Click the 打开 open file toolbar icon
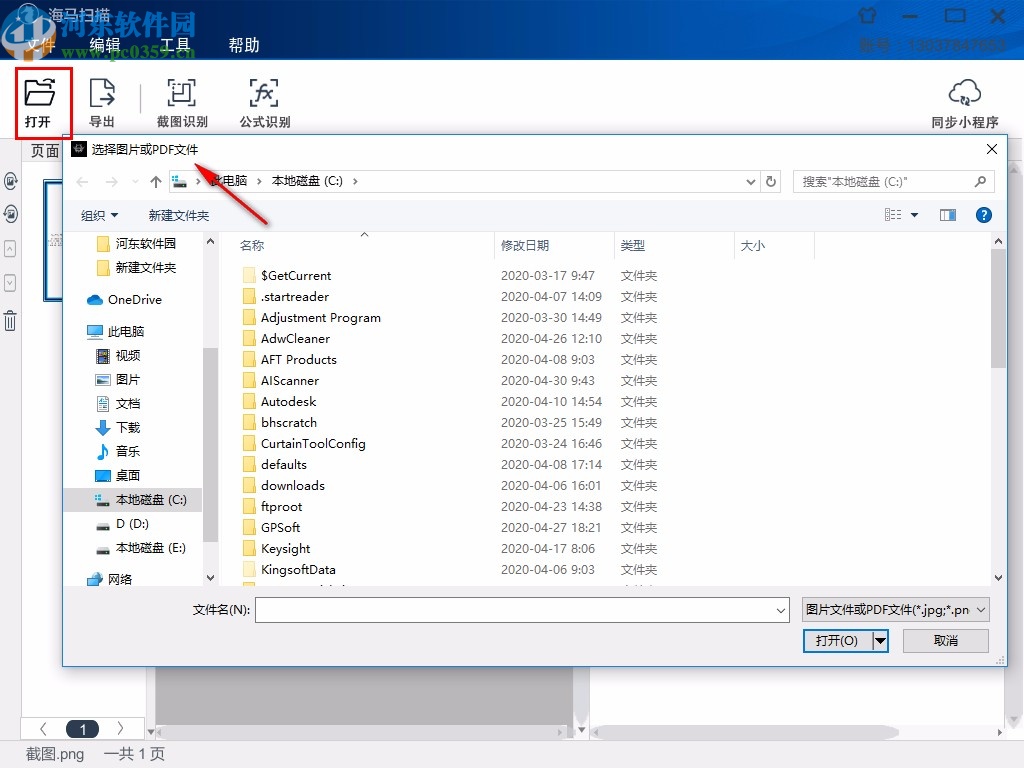Screen dimensions: 1024x768 tap(39, 103)
